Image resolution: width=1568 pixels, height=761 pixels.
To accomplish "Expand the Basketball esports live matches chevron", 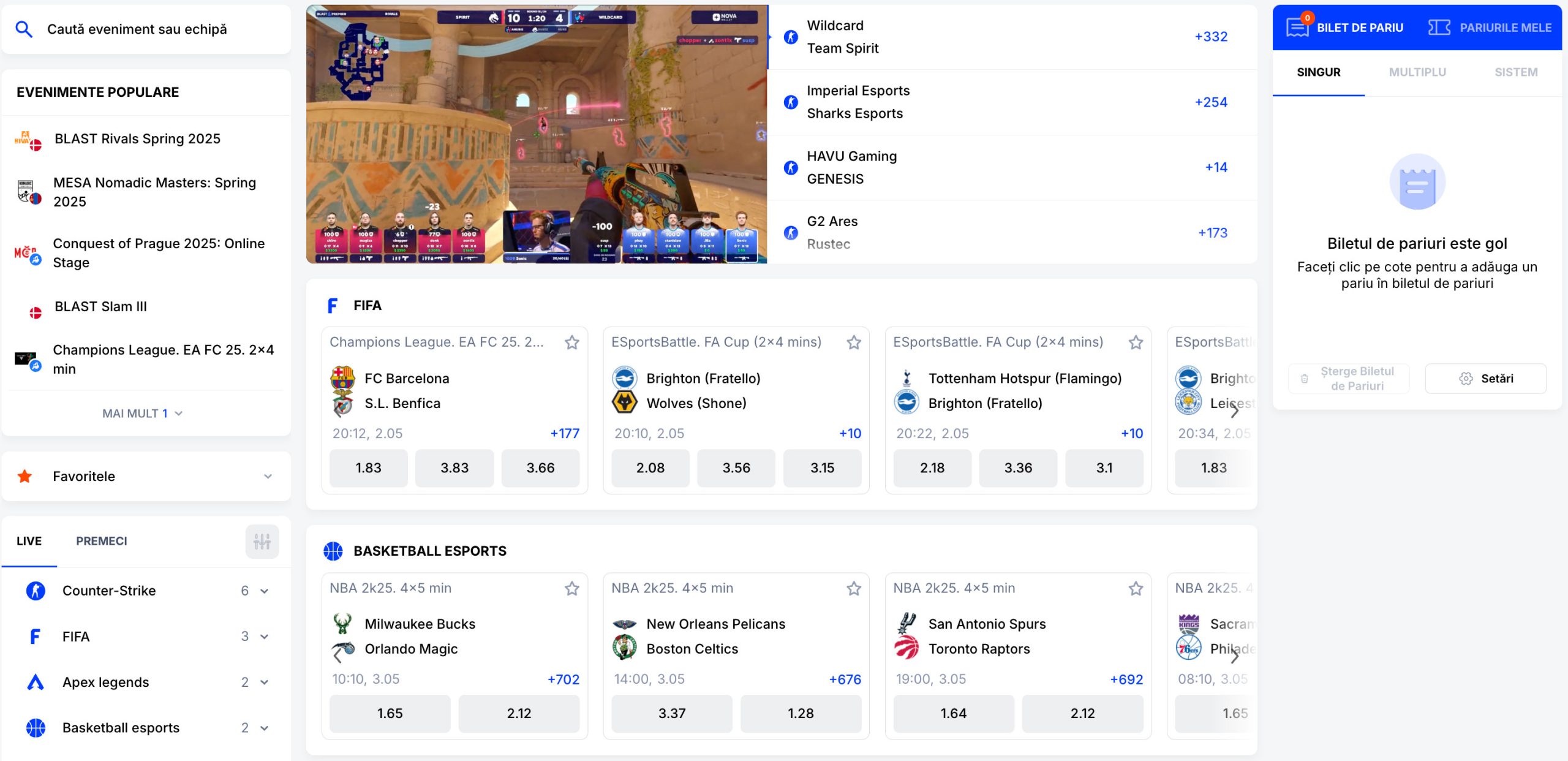I will pyautogui.click(x=264, y=728).
